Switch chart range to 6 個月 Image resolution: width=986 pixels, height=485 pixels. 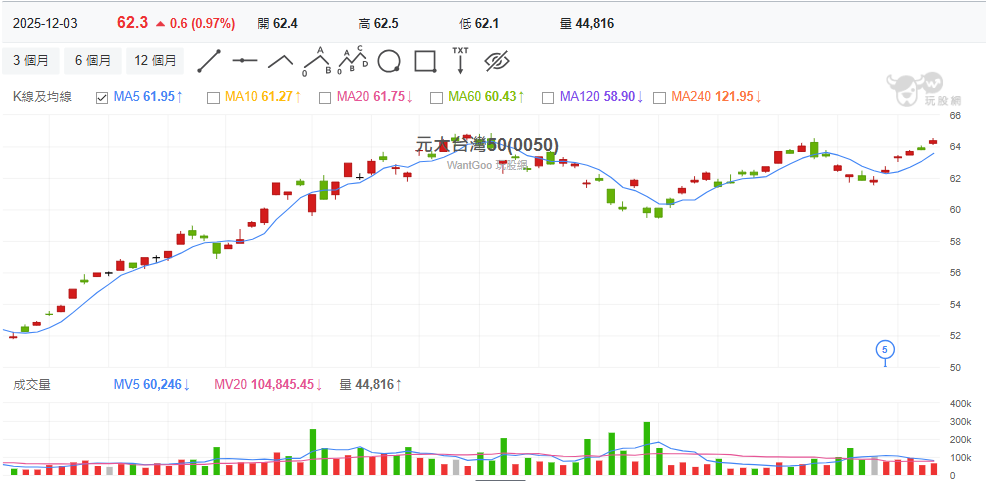coord(93,61)
